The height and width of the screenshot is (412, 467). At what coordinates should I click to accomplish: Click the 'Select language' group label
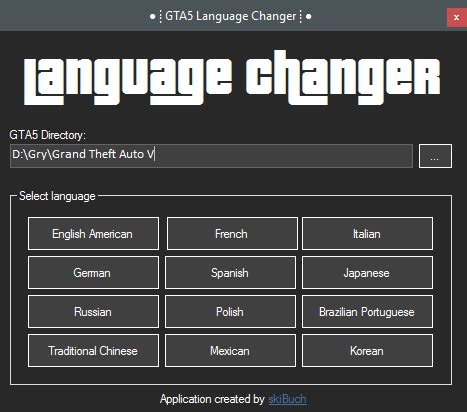click(57, 196)
